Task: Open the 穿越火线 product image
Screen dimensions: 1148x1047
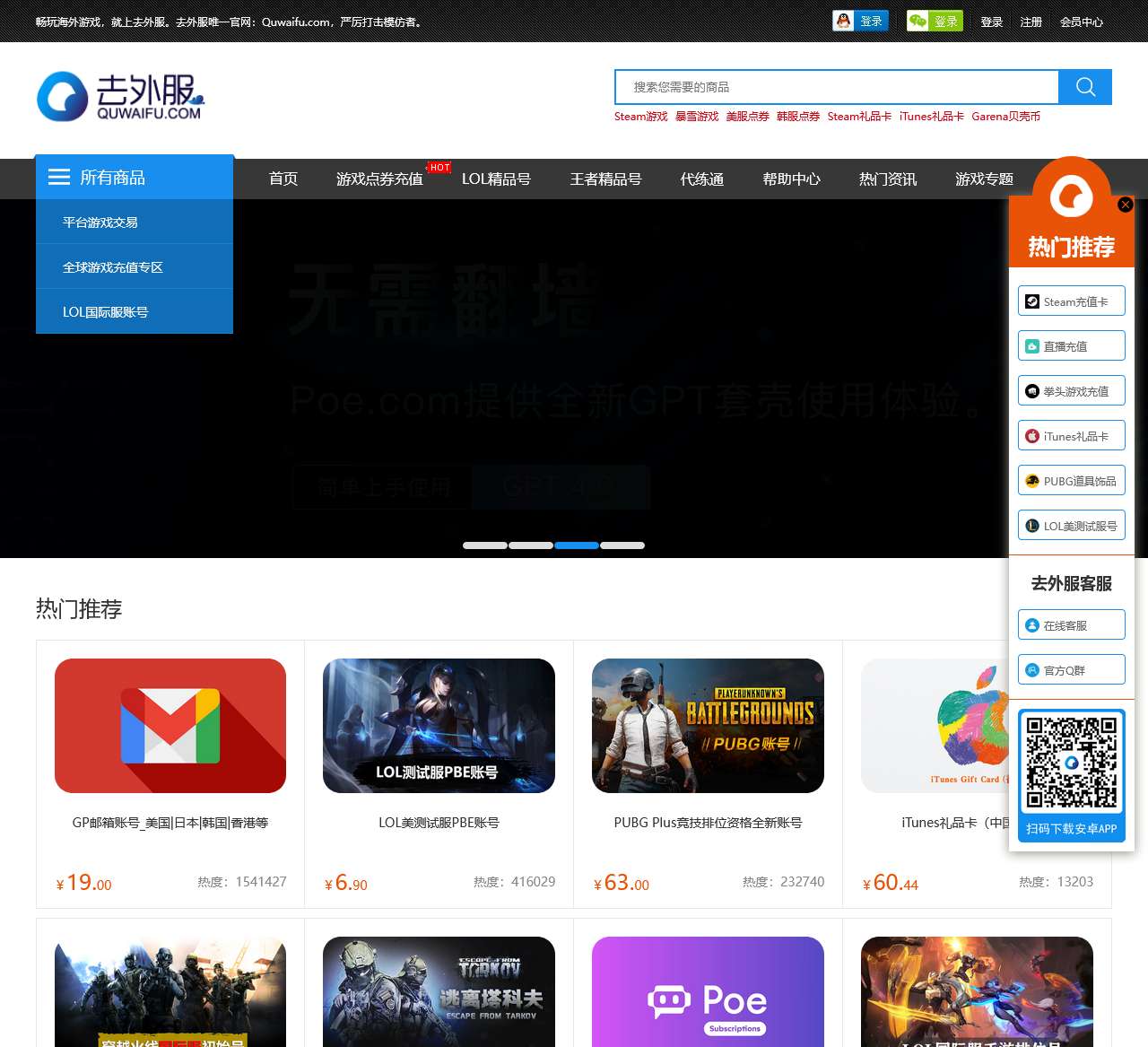Action: click(x=170, y=991)
